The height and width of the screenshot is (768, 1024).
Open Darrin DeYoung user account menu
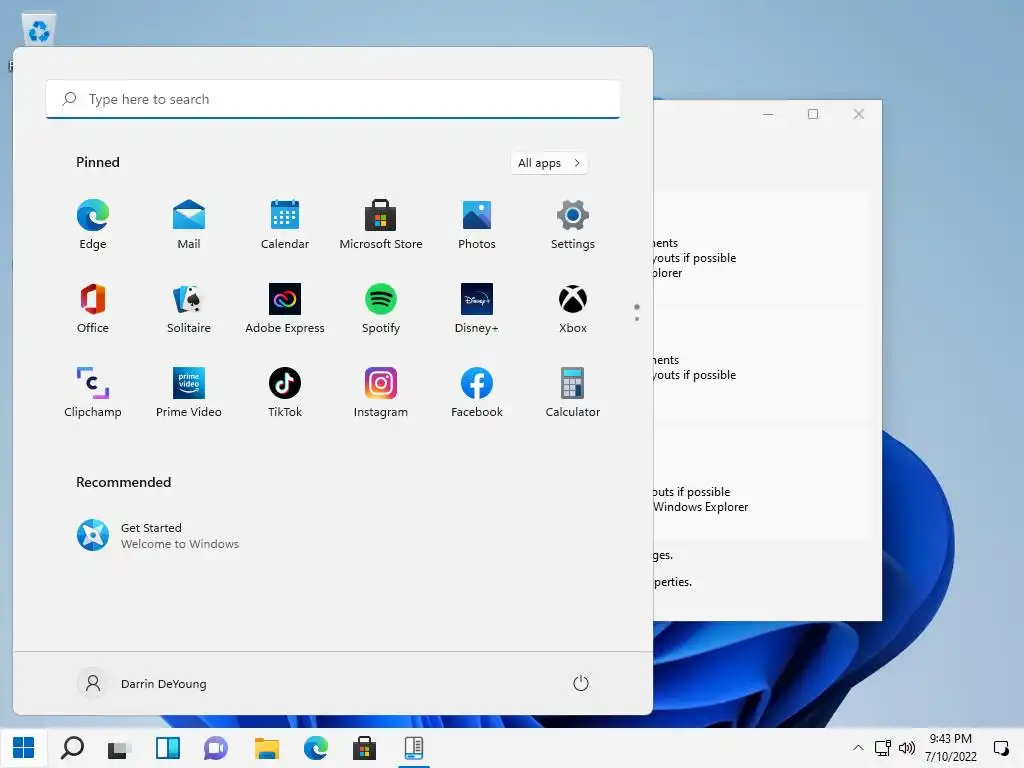[x=142, y=684]
